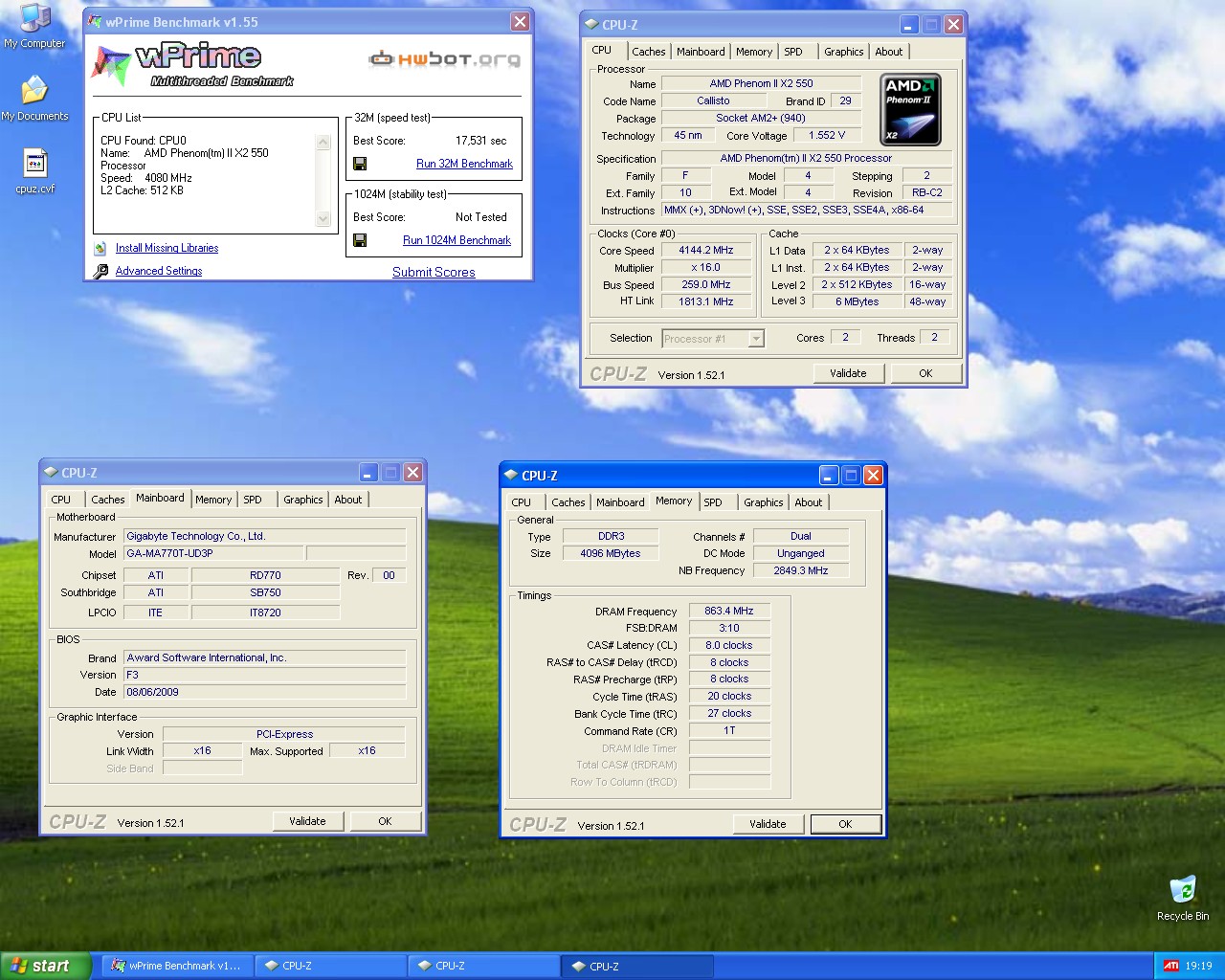Click the Windows start button
Screen dimensions: 1225x980
point(45,966)
